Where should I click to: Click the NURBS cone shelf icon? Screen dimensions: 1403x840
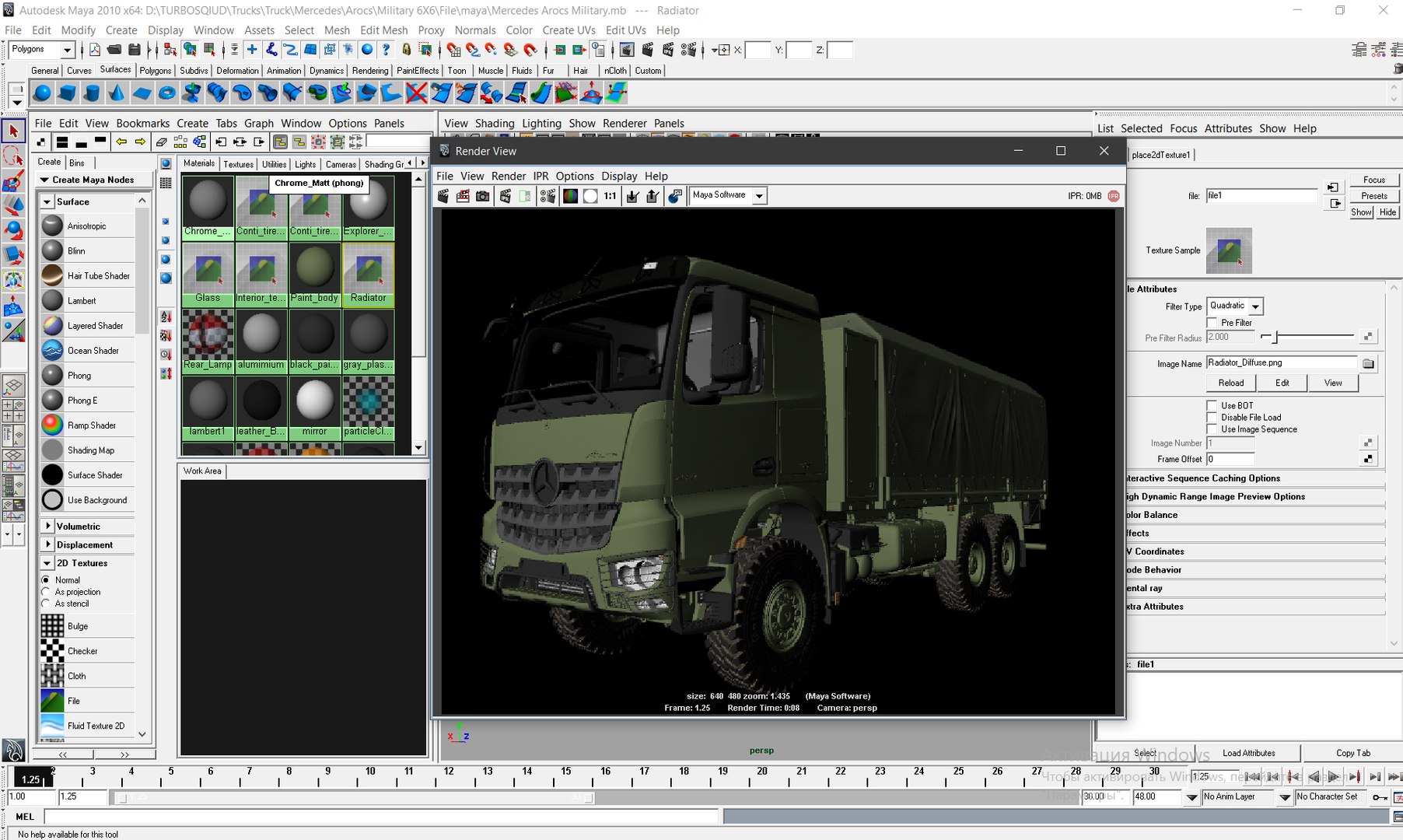[x=117, y=93]
